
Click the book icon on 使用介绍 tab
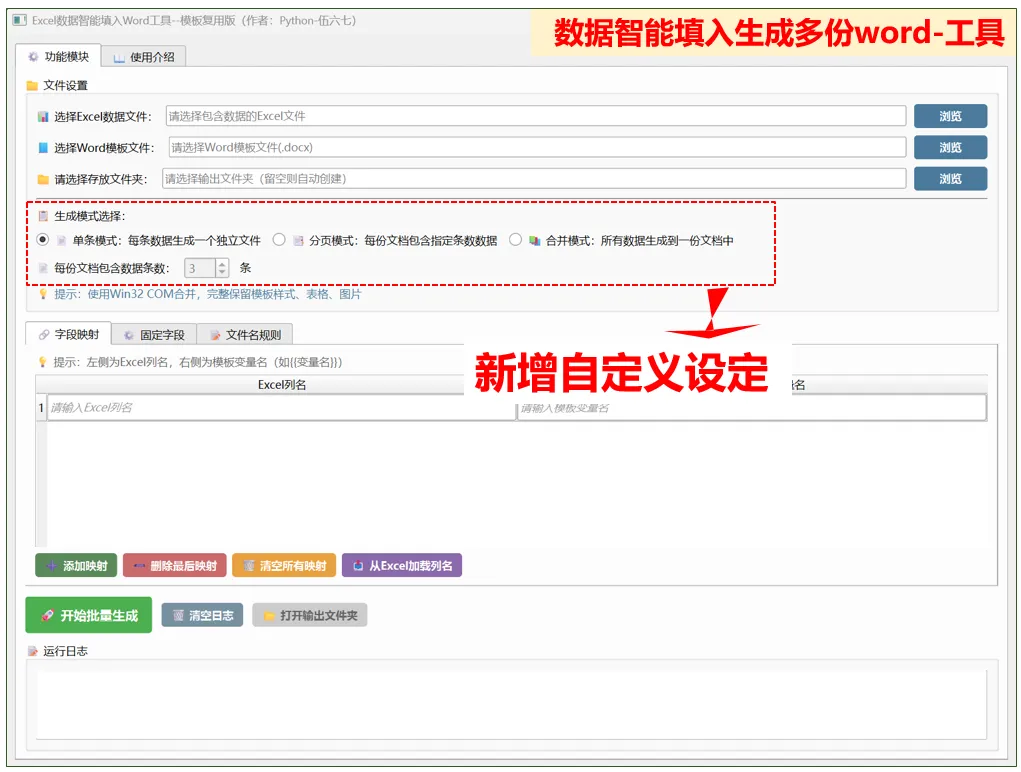pyautogui.click(x=119, y=58)
